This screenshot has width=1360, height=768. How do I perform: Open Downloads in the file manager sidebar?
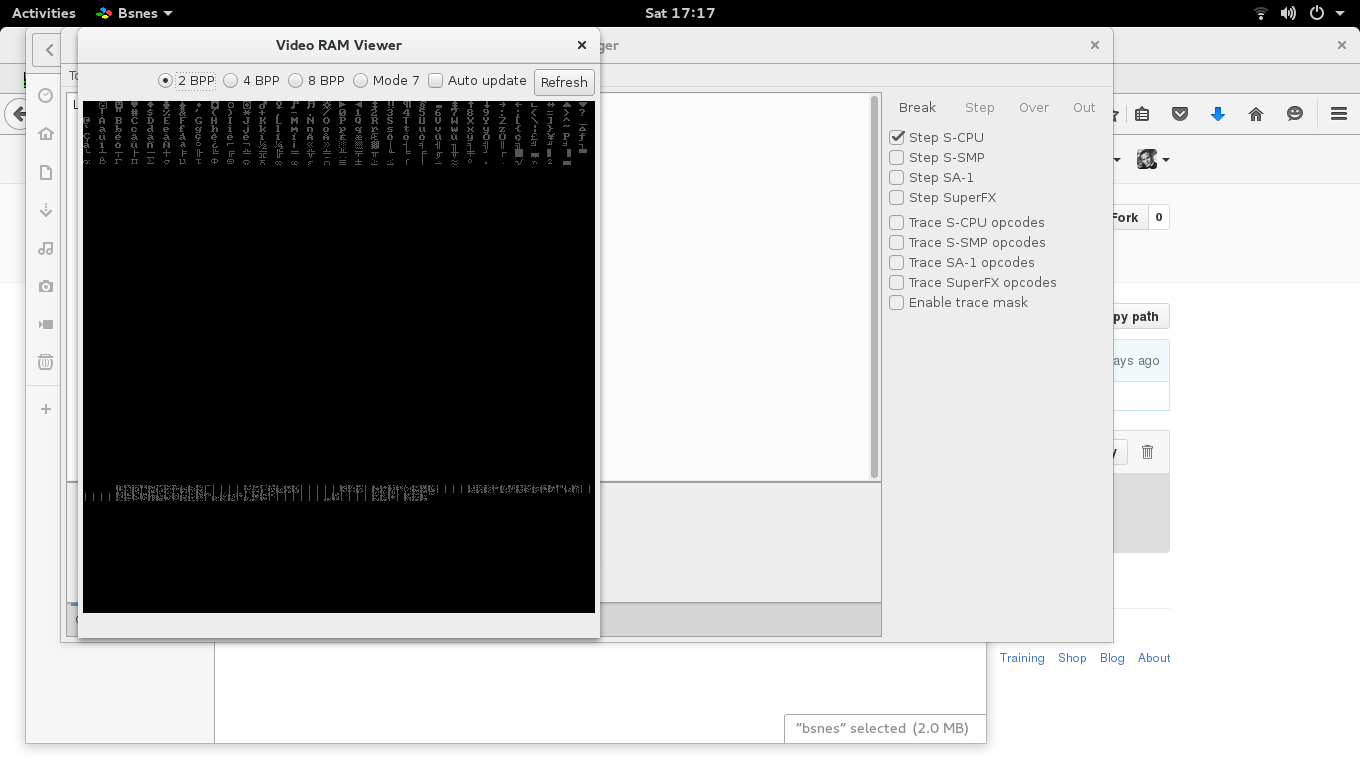(46, 211)
